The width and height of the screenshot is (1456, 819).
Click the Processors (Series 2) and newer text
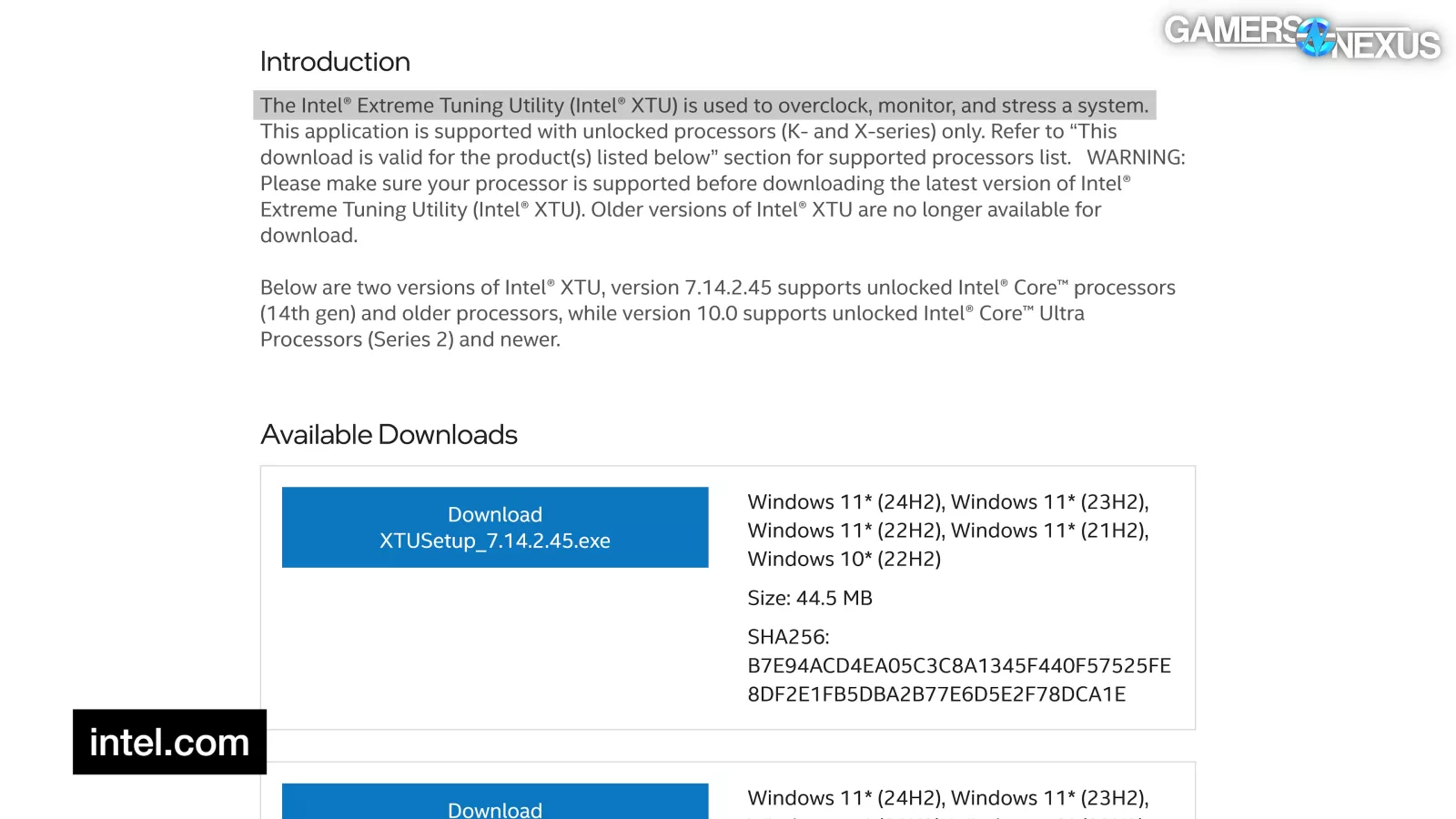(x=409, y=339)
